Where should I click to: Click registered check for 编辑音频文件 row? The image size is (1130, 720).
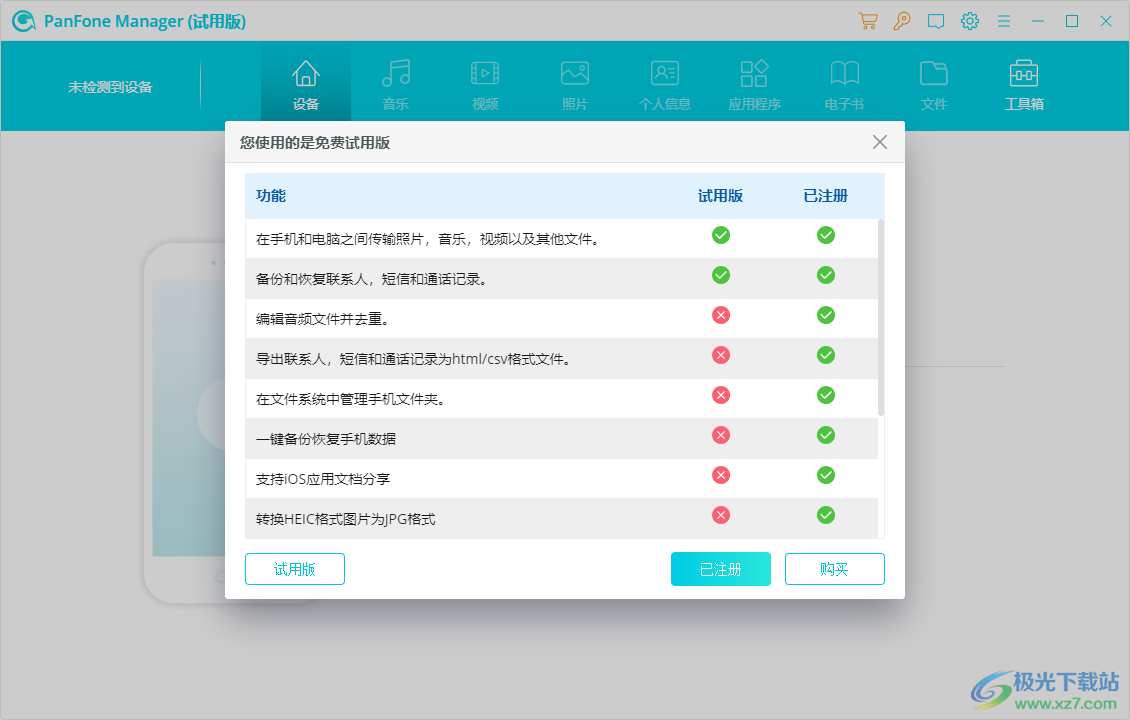click(x=826, y=315)
